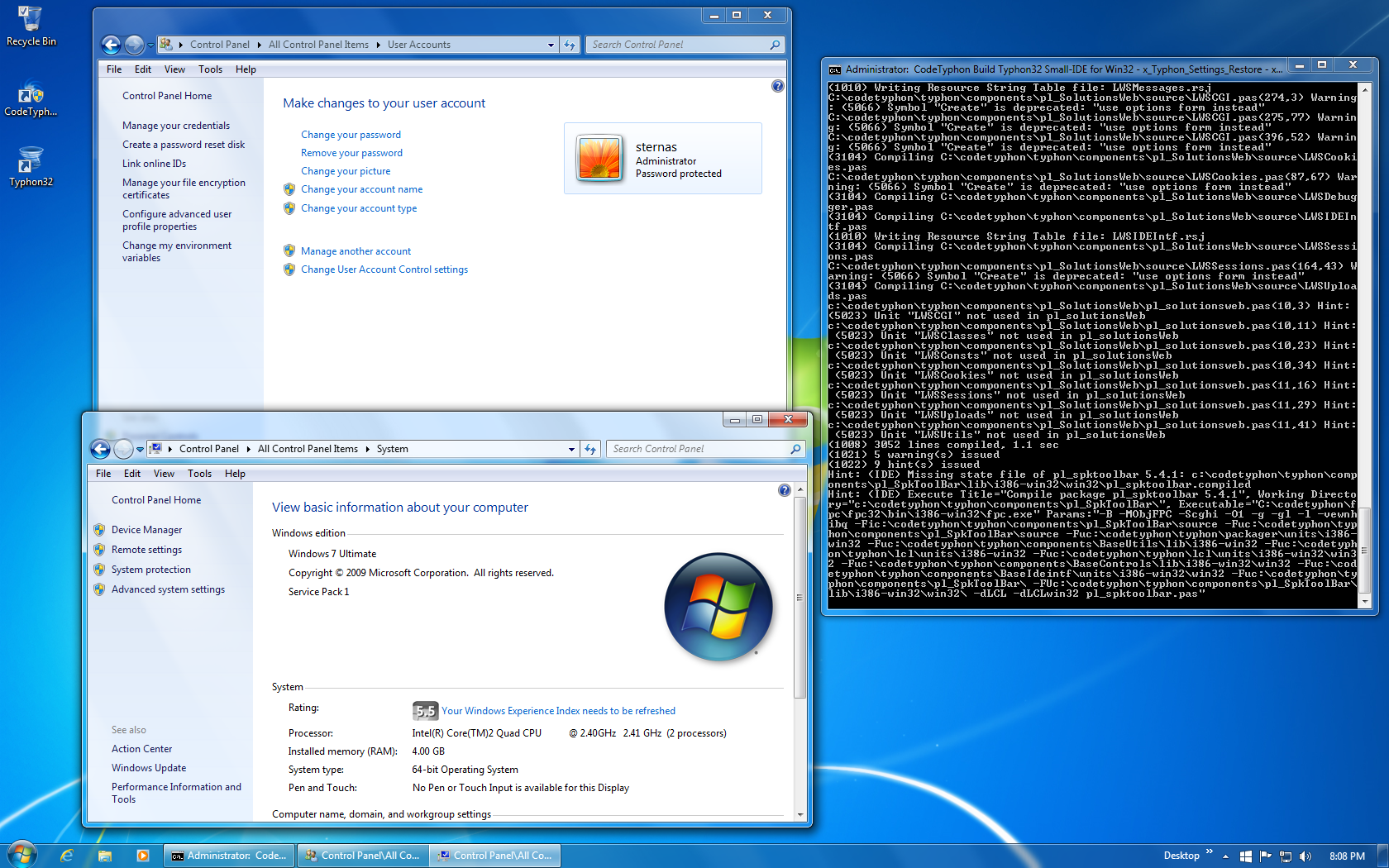The height and width of the screenshot is (868, 1389).
Task: Open Change User Account Control settings
Action: click(384, 269)
